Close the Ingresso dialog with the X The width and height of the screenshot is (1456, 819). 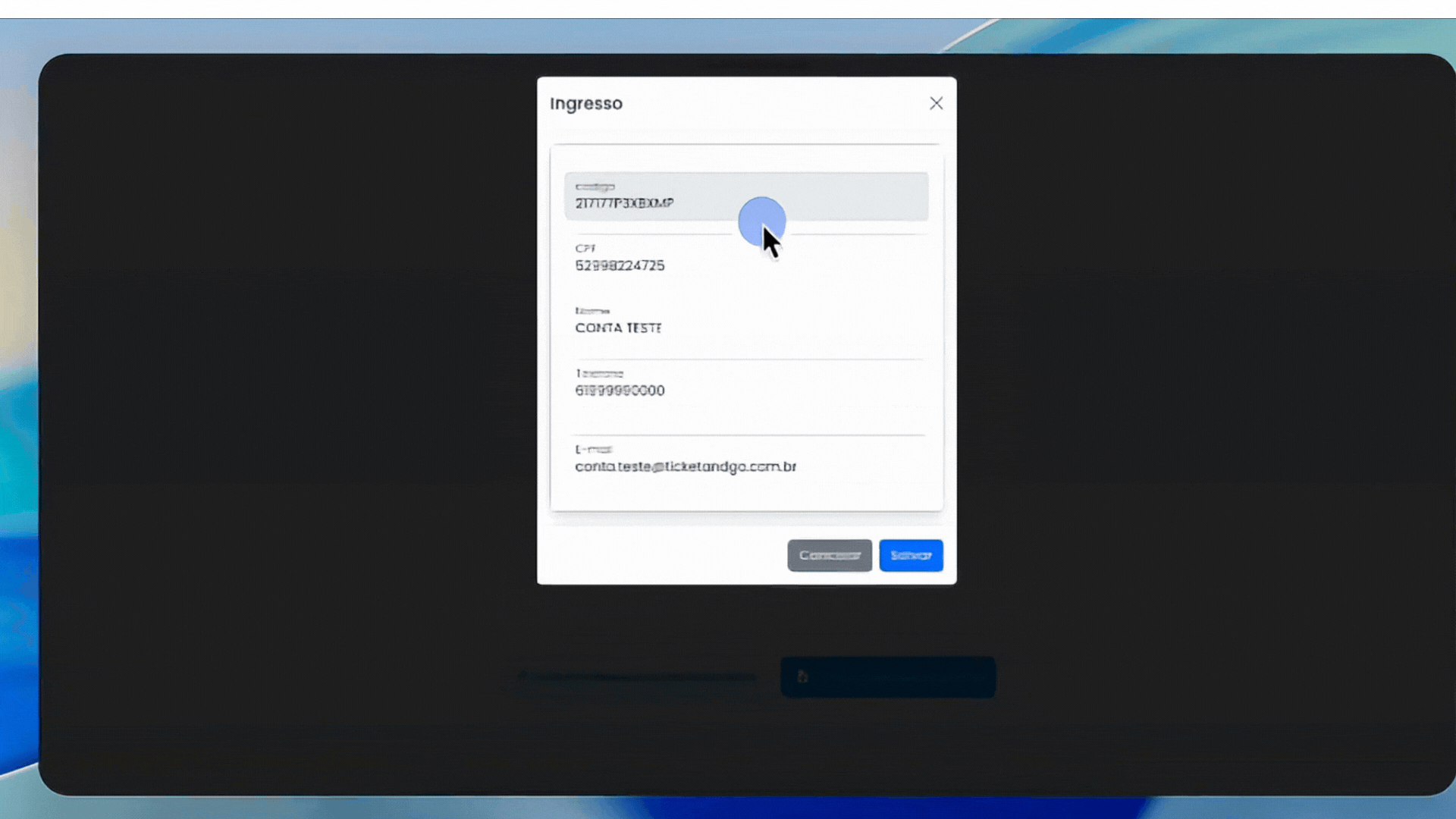pyautogui.click(x=936, y=103)
